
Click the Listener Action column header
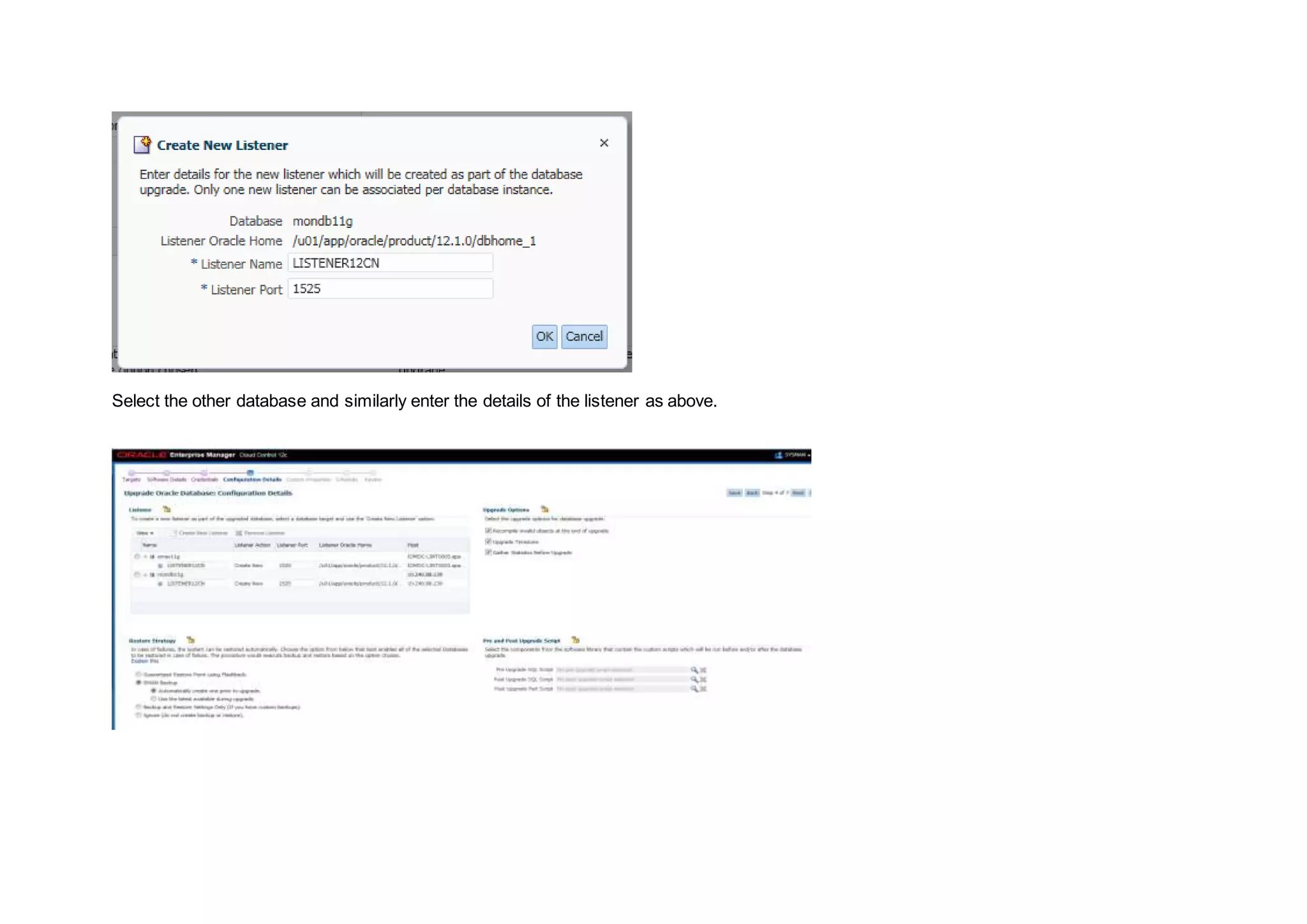(253, 545)
